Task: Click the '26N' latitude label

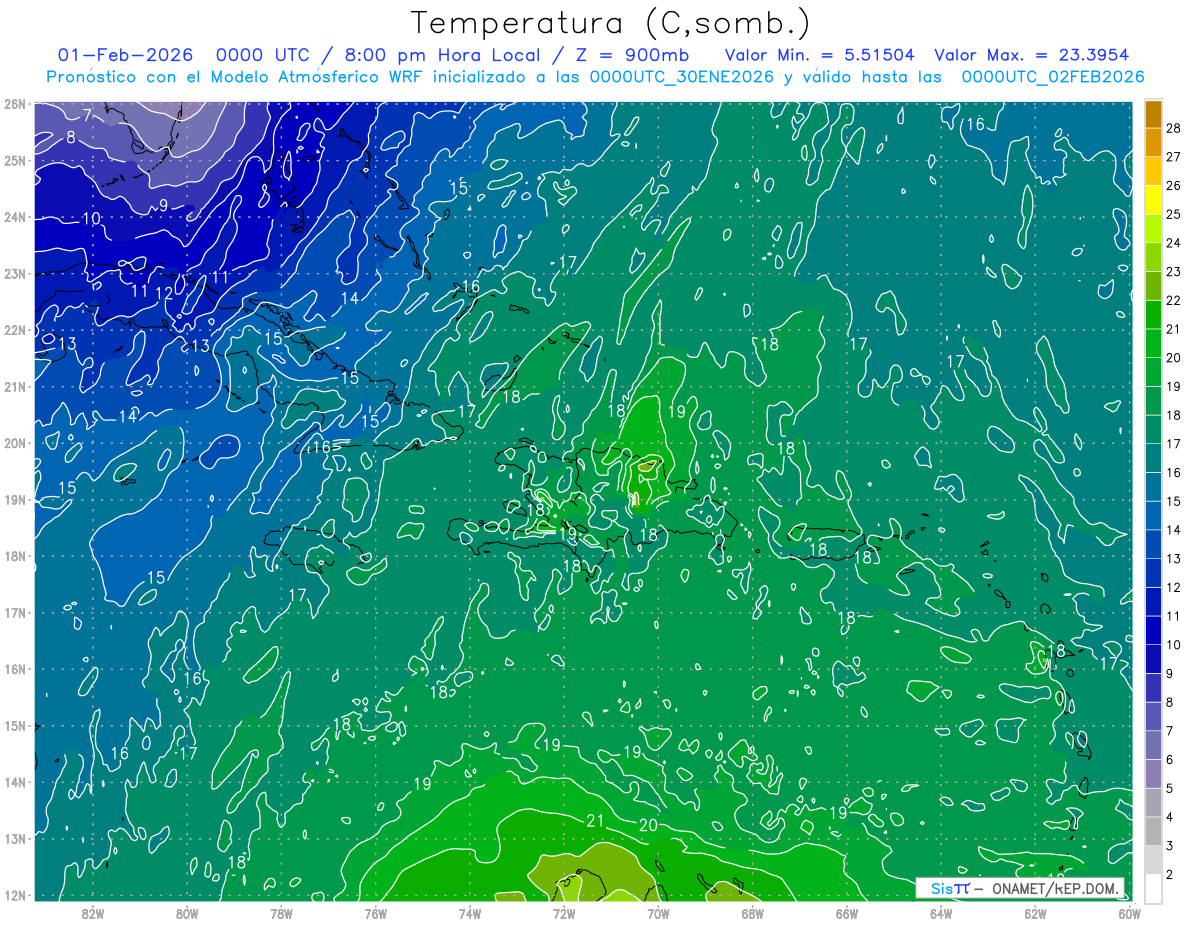Action: (14, 104)
